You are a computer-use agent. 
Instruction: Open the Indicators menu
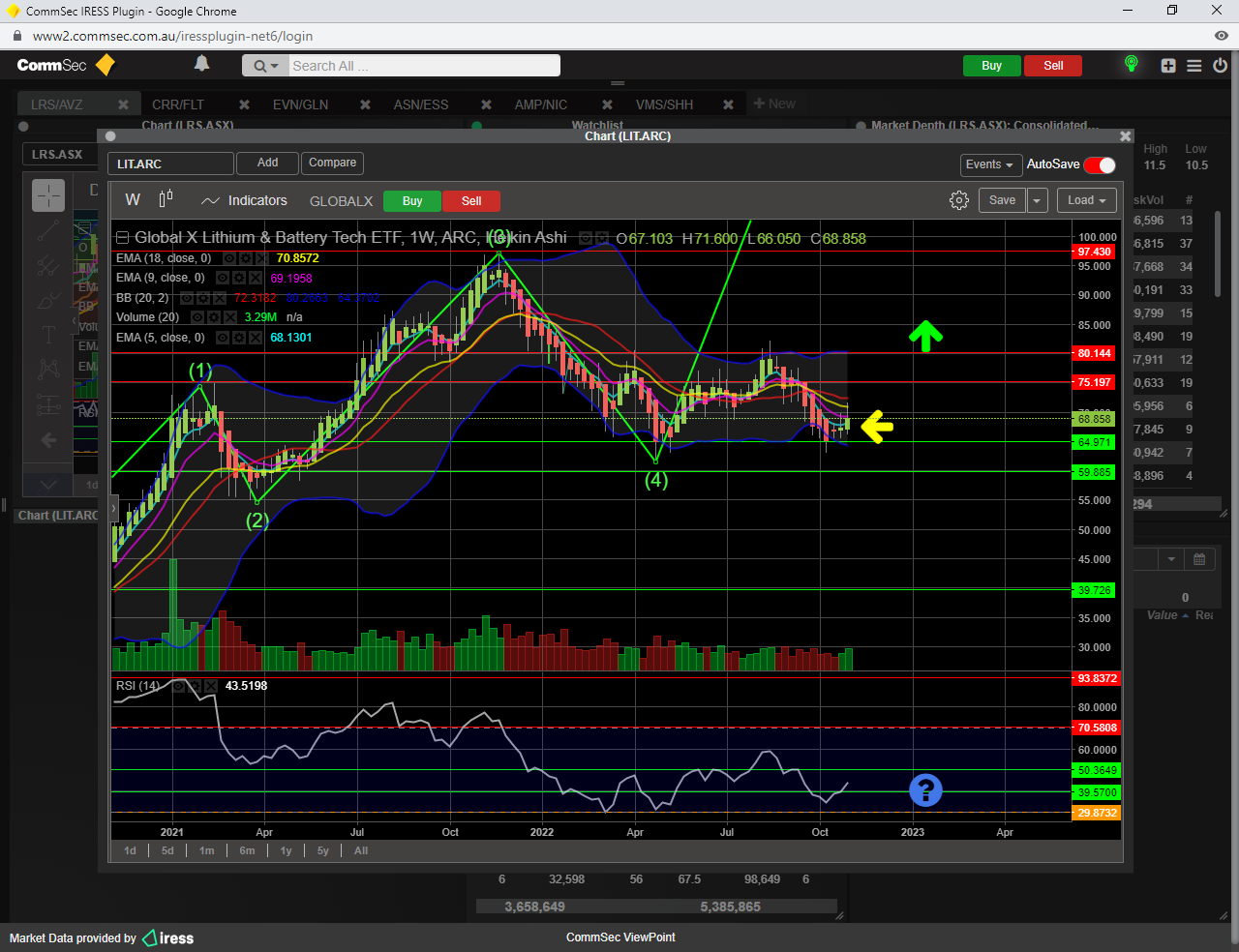[x=245, y=200]
